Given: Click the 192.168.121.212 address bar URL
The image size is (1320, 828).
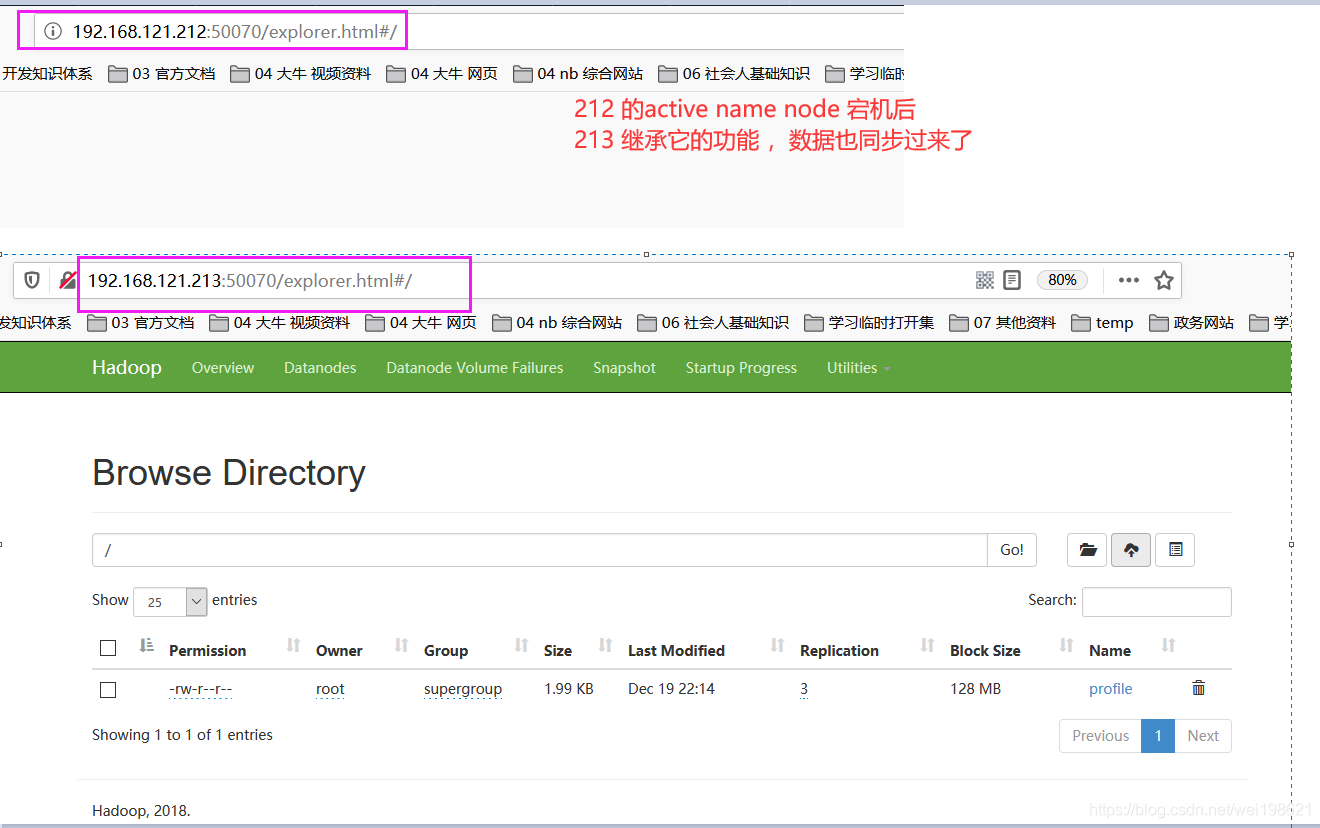Looking at the screenshot, I should [234, 32].
